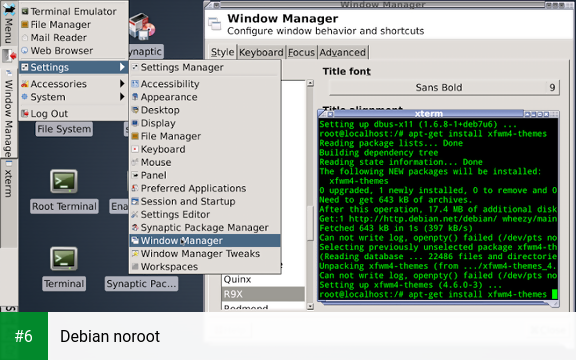Click the Panel settings icon
This screenshot has width=576, height=360.
(135, 175)
